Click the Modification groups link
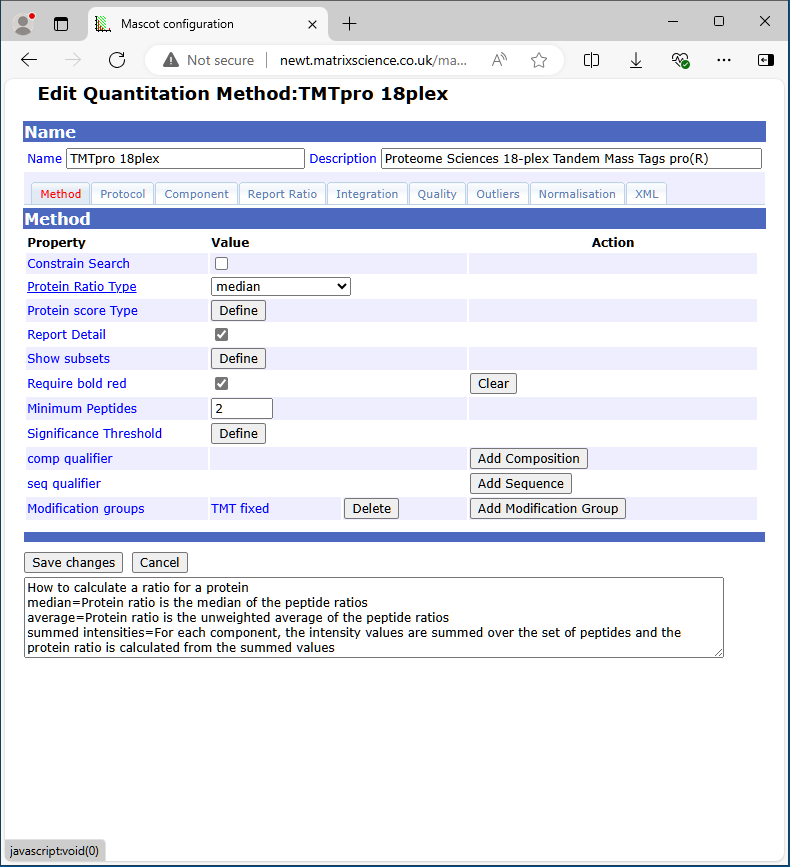 (x=86, y=509)
